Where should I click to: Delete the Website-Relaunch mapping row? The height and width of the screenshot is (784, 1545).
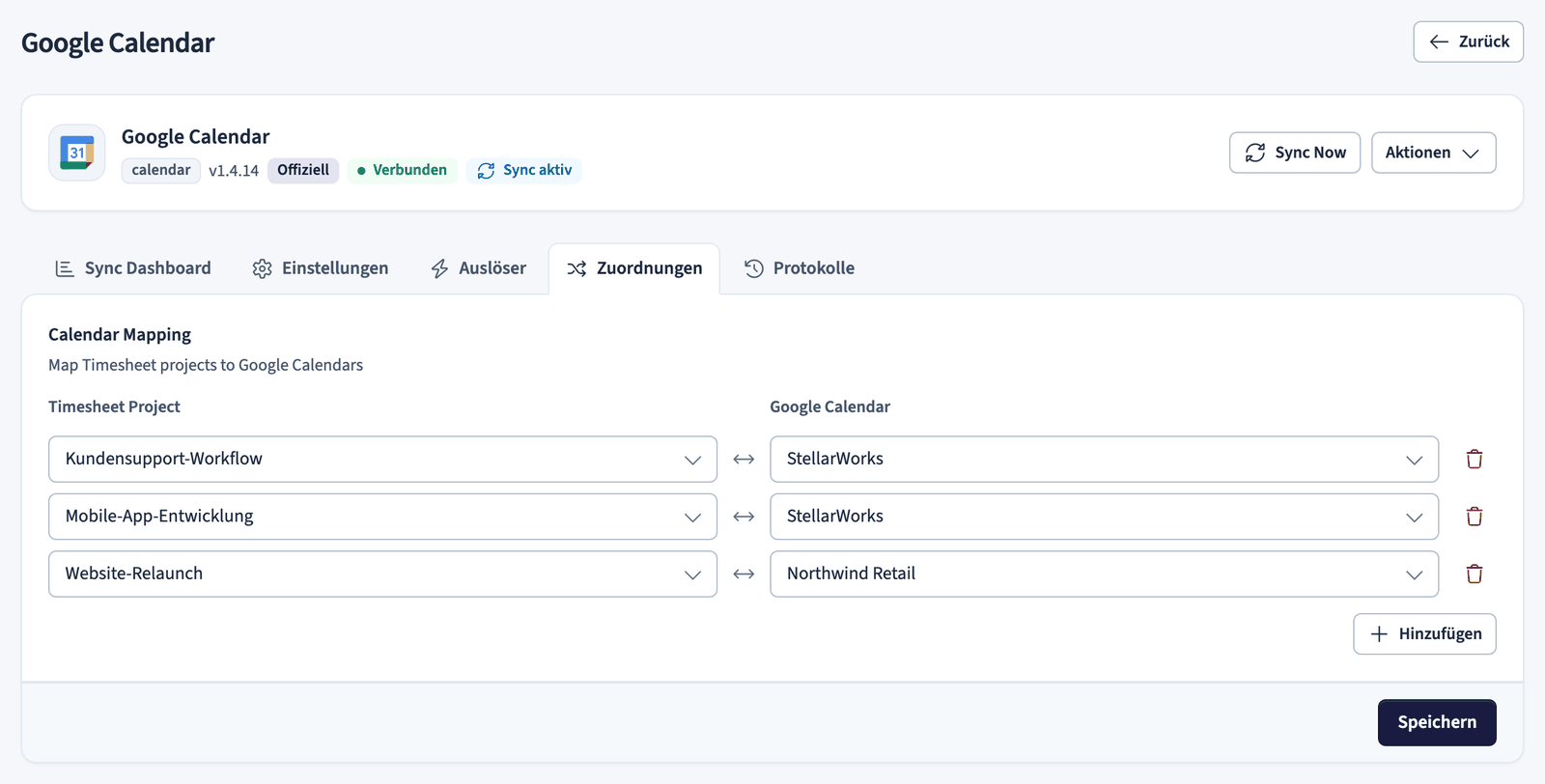(1475, 574)
